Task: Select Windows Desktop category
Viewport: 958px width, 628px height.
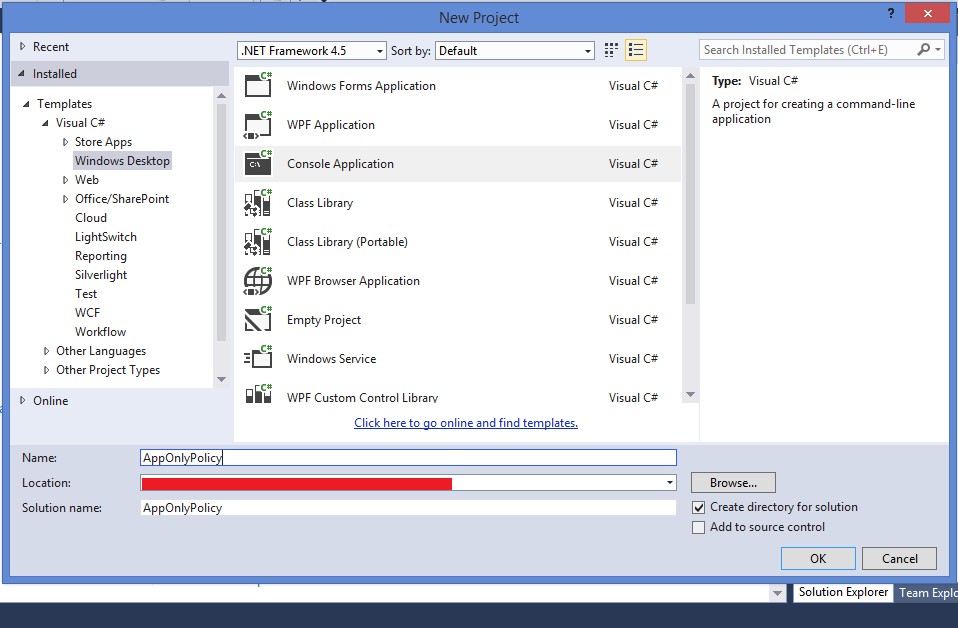Action: click(x=122, y=161)
